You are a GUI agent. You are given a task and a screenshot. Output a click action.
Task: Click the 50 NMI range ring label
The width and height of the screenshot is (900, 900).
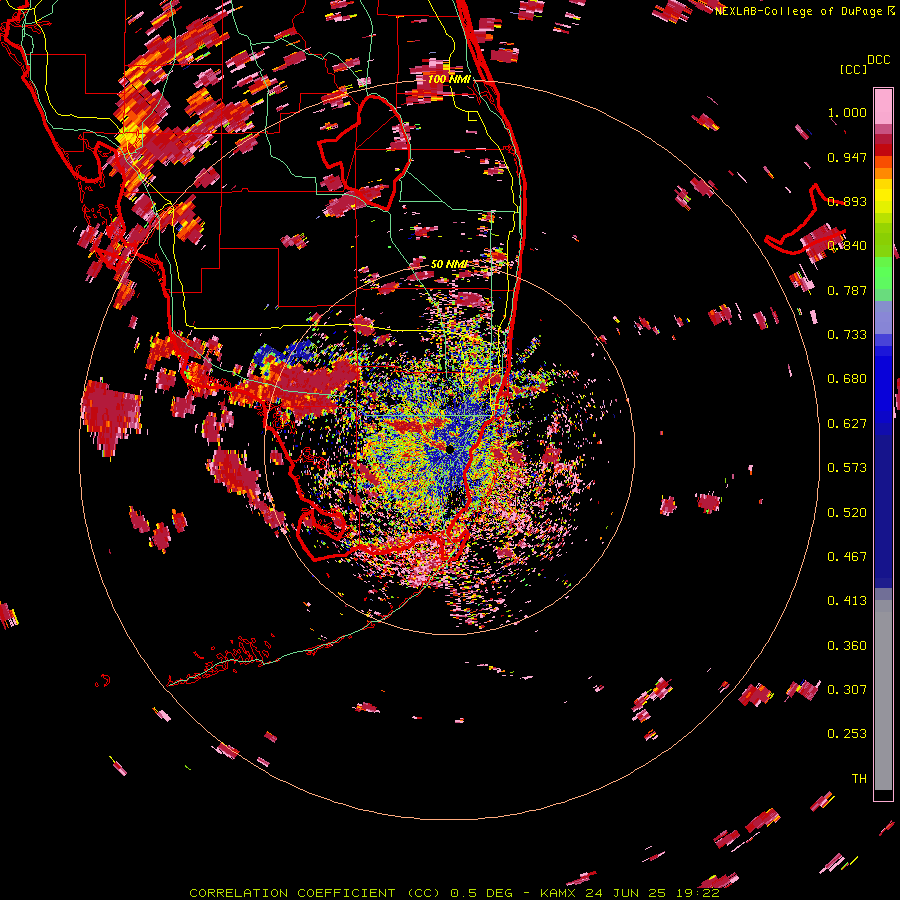448,264
